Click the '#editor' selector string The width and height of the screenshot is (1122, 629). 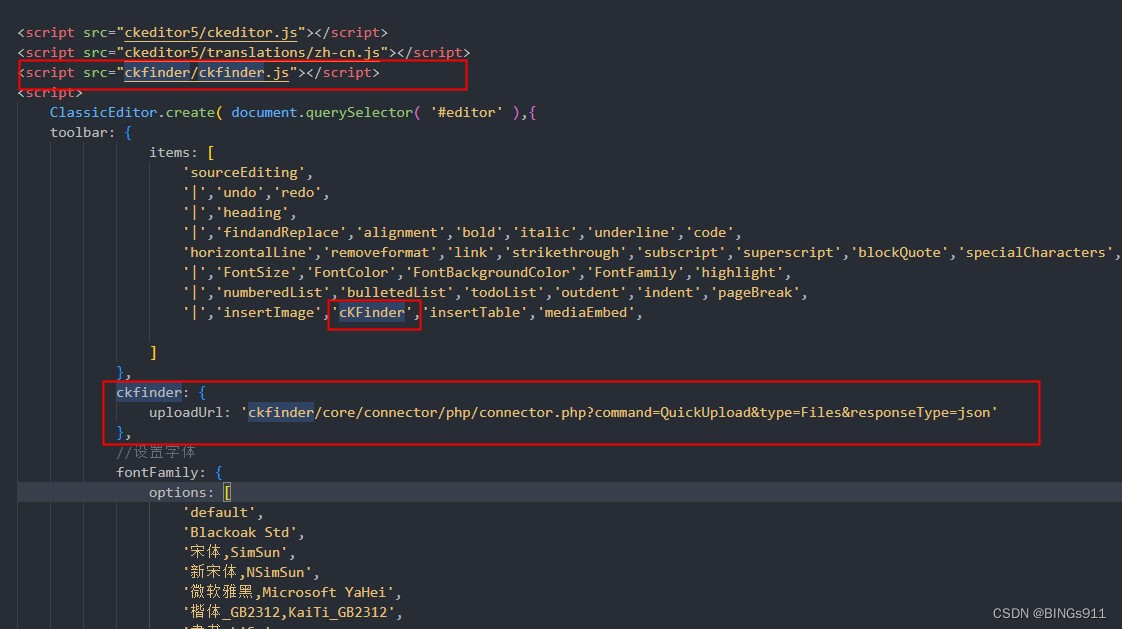(x=466, y=112)
